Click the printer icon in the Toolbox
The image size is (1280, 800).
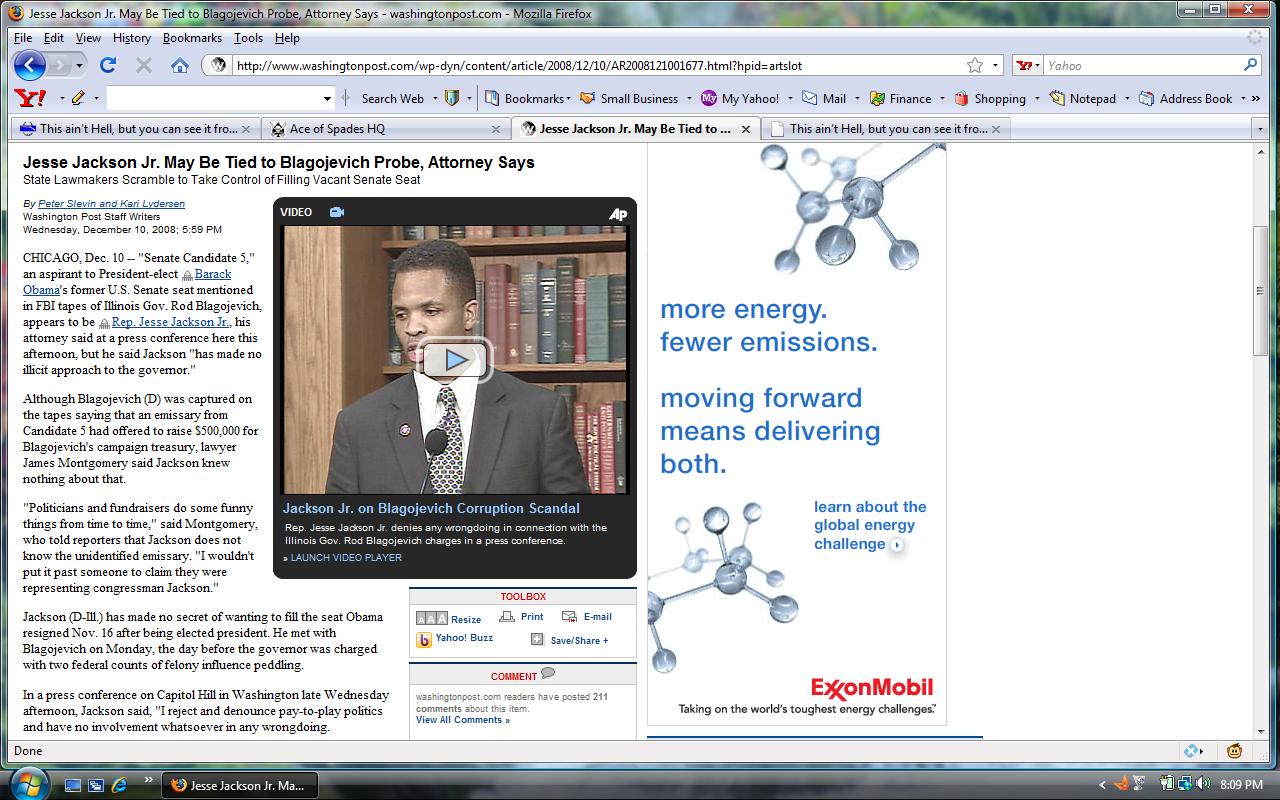pyautogui.click(x=507, y=617)
